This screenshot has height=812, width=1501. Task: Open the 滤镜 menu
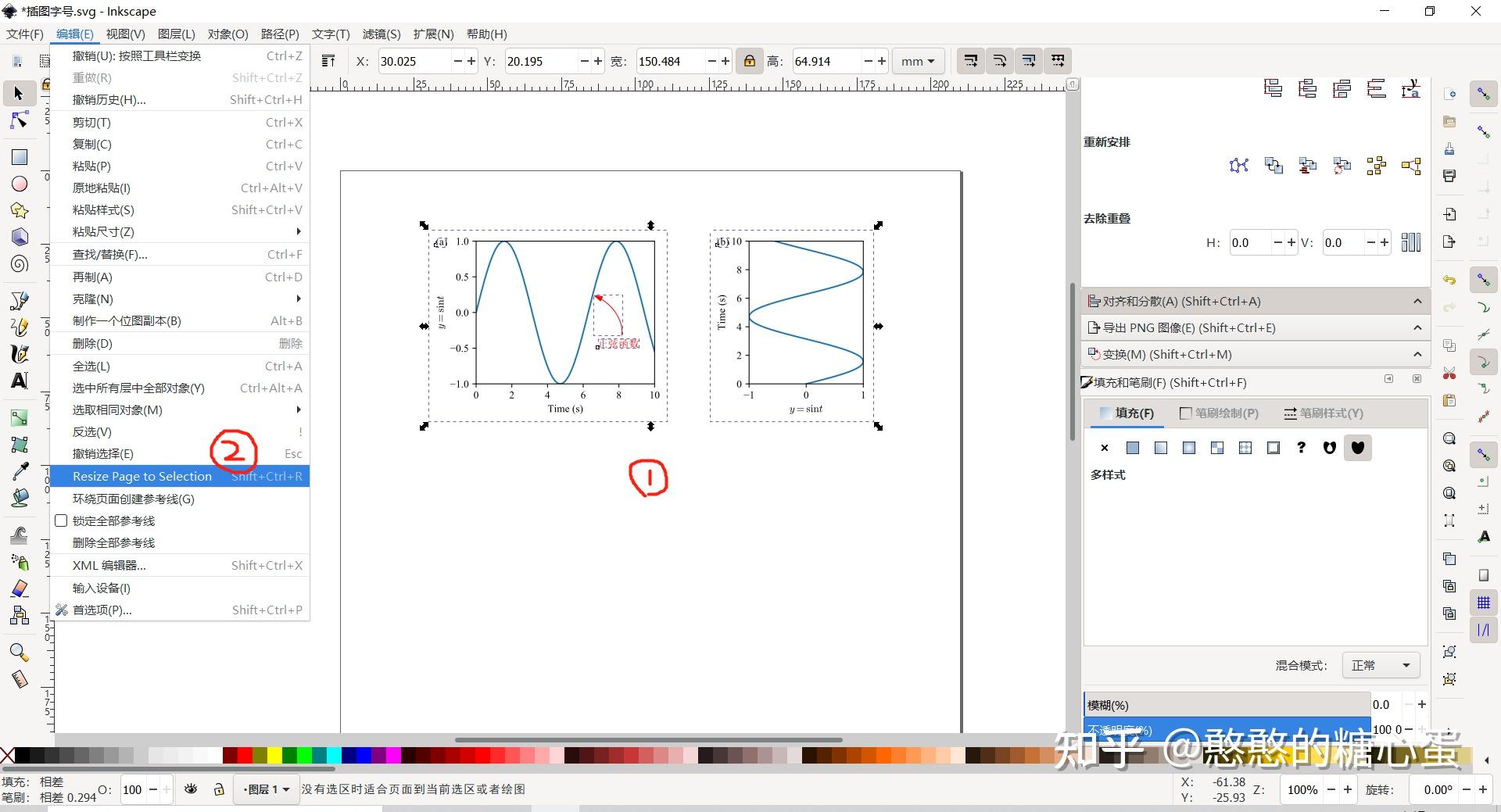tap(381, 34)
